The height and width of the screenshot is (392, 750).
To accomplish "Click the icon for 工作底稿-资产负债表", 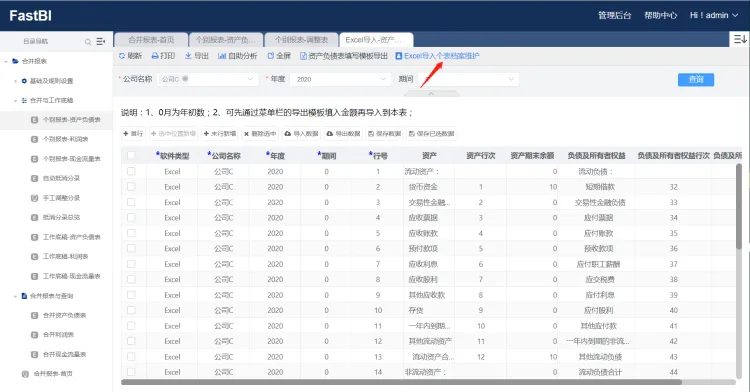I will tap(34, 237).
